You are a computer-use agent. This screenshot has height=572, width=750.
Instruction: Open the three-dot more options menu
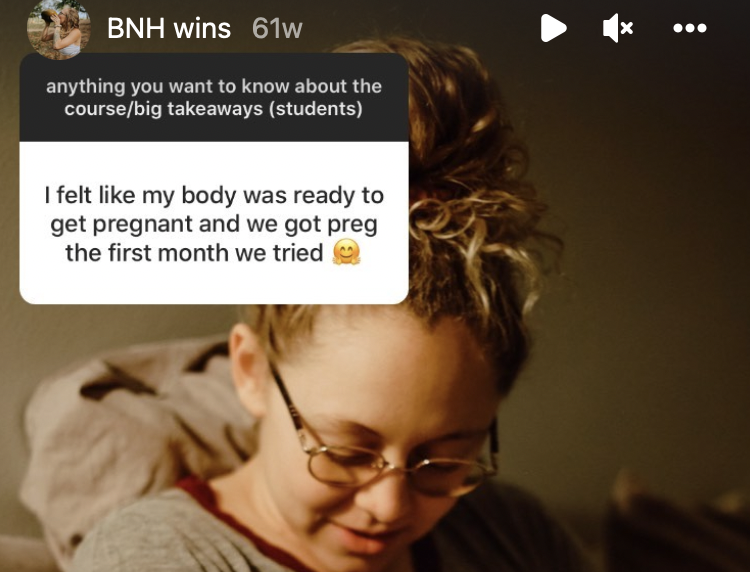coord(690,28)
